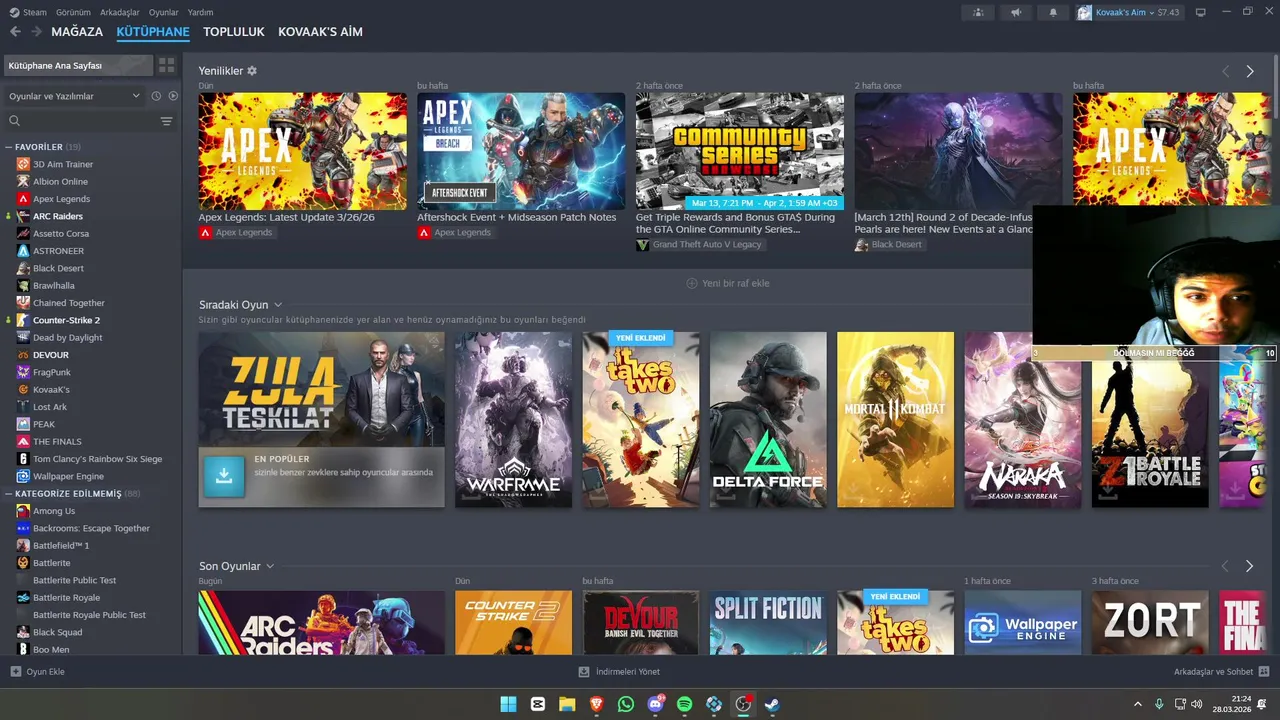1280x720 pixels.
Task: Click Yeni bir raf ekle
Action: 728,283
